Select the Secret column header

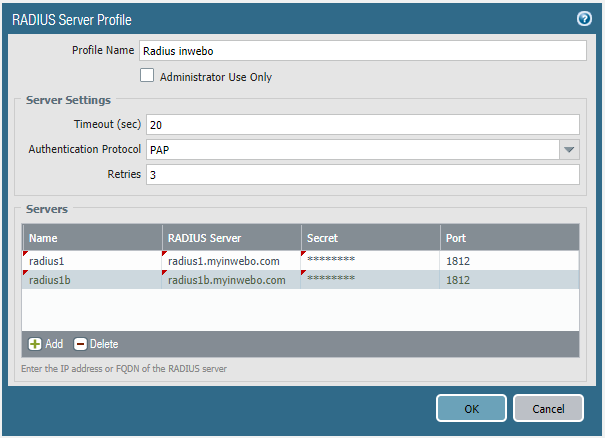(370, 238)
